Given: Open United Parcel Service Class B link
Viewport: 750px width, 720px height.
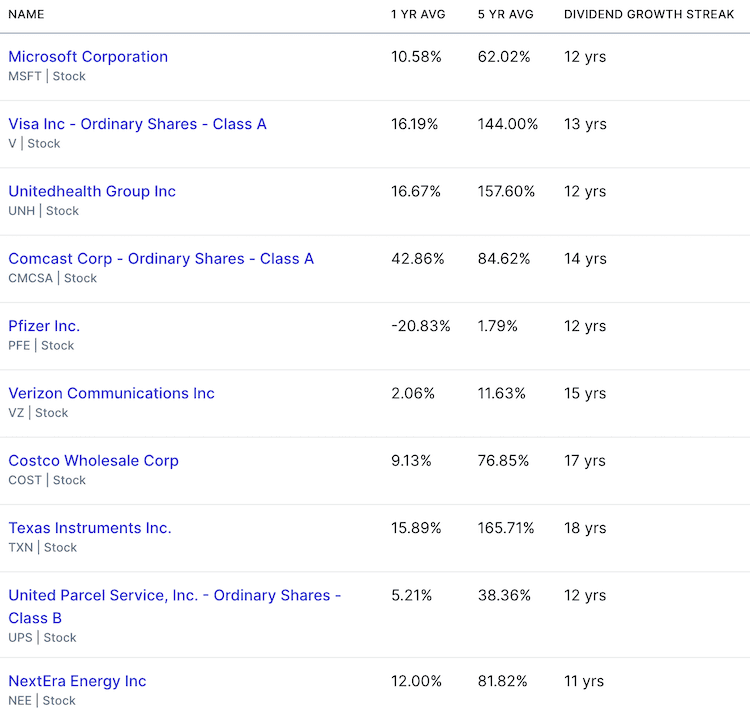Looking at the screenshot, I should pyautogui.click(x=175, y=606).
